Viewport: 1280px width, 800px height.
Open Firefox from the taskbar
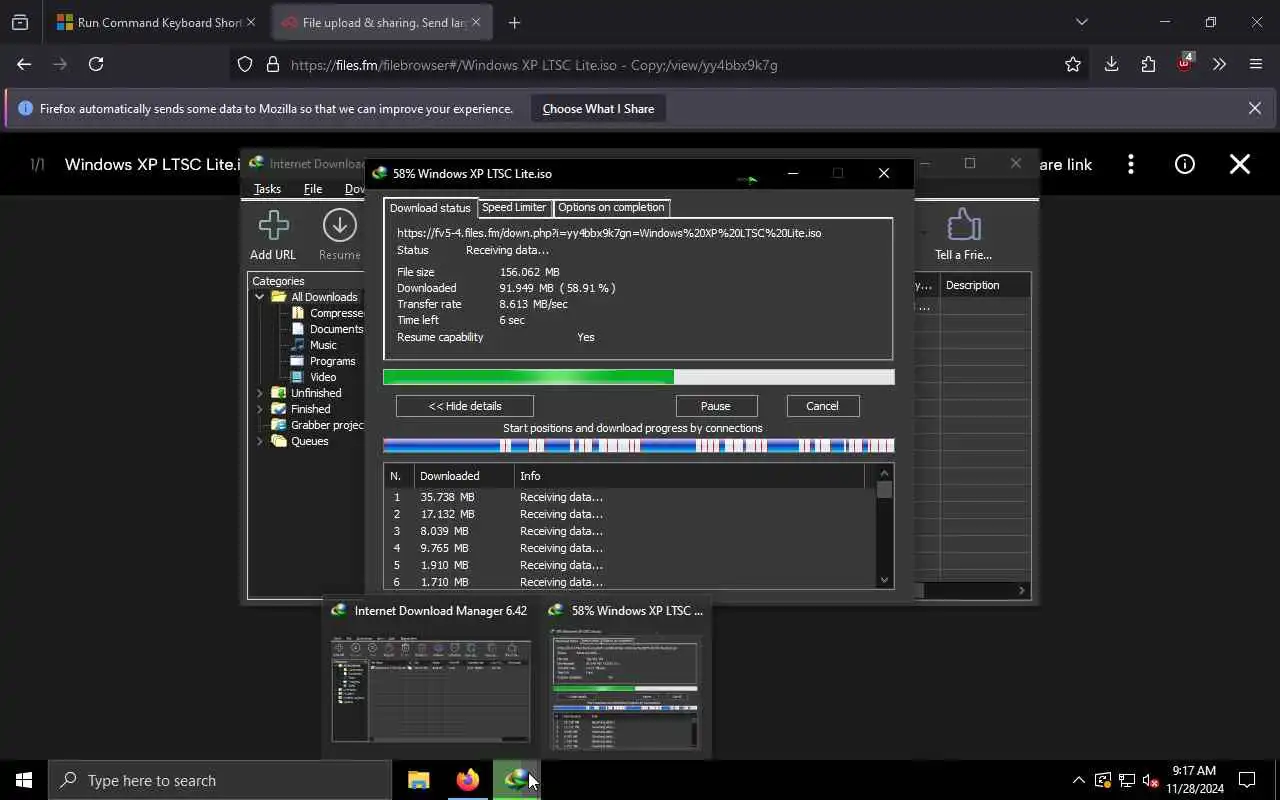(x=467, y=780)
